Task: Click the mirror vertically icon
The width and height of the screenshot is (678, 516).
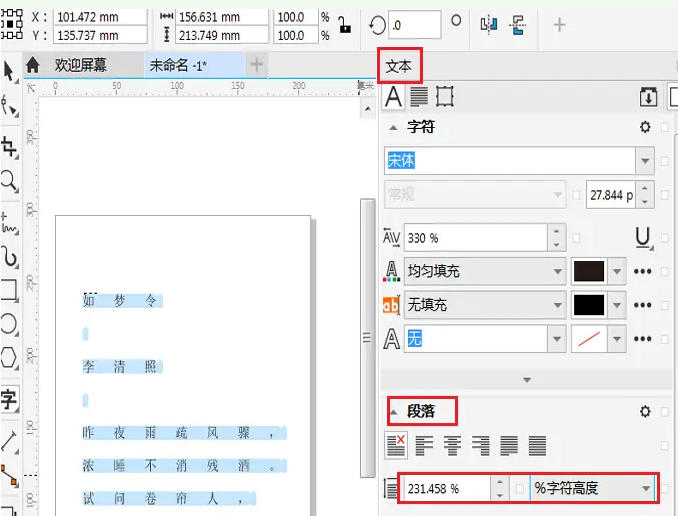Action: [517, 25]
